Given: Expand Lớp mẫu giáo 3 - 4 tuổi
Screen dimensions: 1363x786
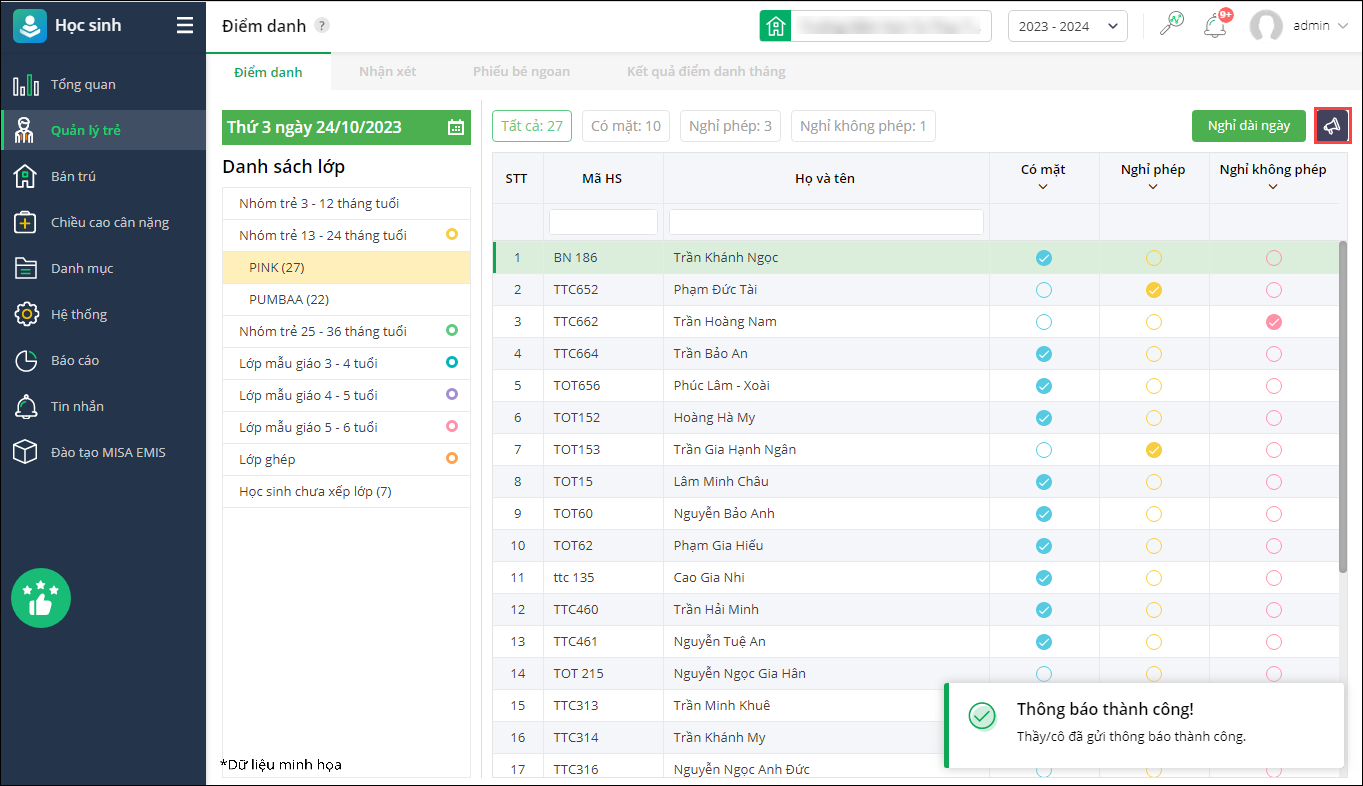Looking at the screenshot, I should point(346,364).
